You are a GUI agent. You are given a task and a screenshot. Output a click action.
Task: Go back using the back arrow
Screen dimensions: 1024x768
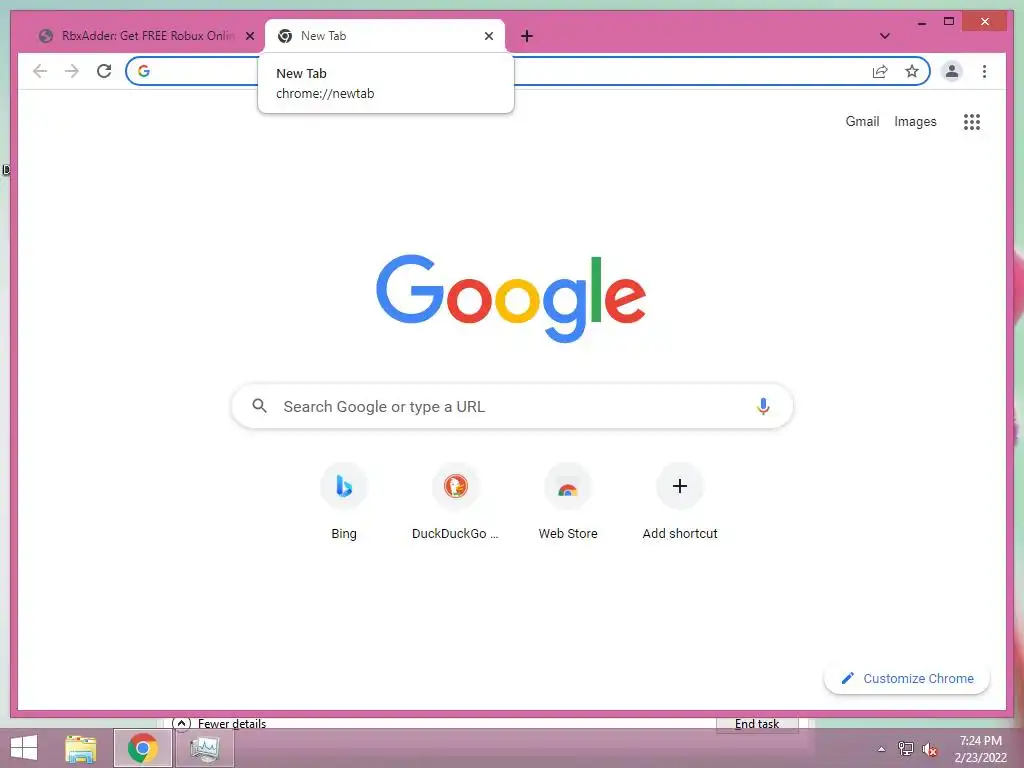[40, 71]
